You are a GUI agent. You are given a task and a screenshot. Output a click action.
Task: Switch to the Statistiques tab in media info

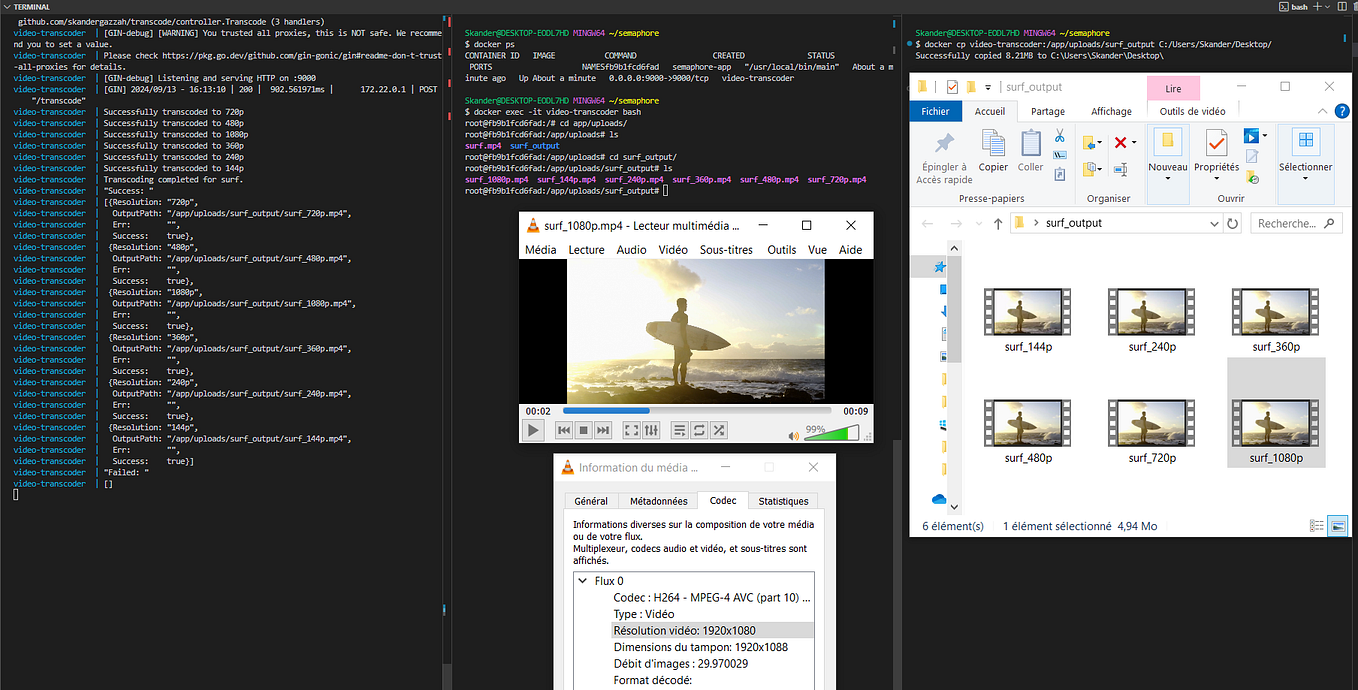click(783, 501)
